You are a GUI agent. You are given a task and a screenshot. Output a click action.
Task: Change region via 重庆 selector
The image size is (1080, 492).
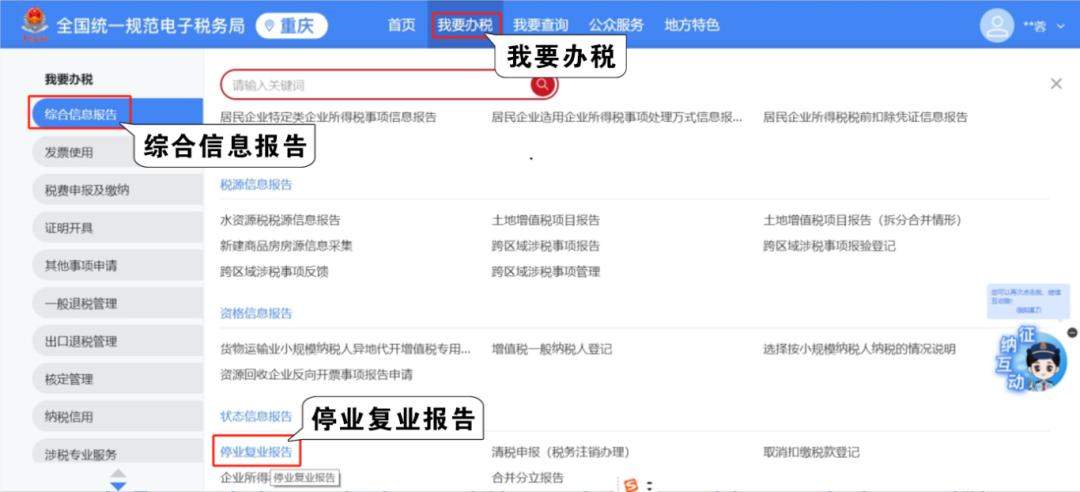(291, 26)
